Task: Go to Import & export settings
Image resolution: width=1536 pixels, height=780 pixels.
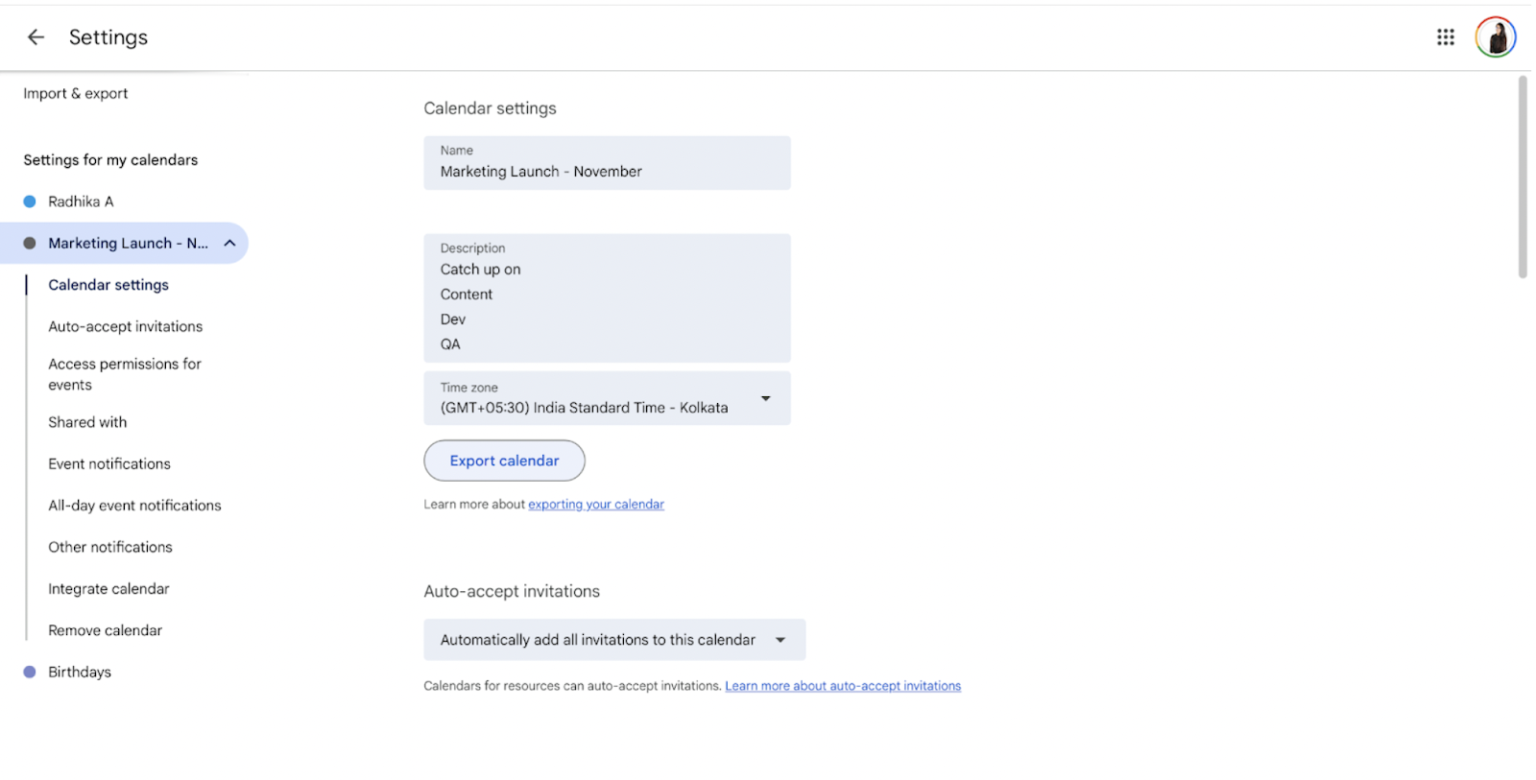Action: [76, 94]
